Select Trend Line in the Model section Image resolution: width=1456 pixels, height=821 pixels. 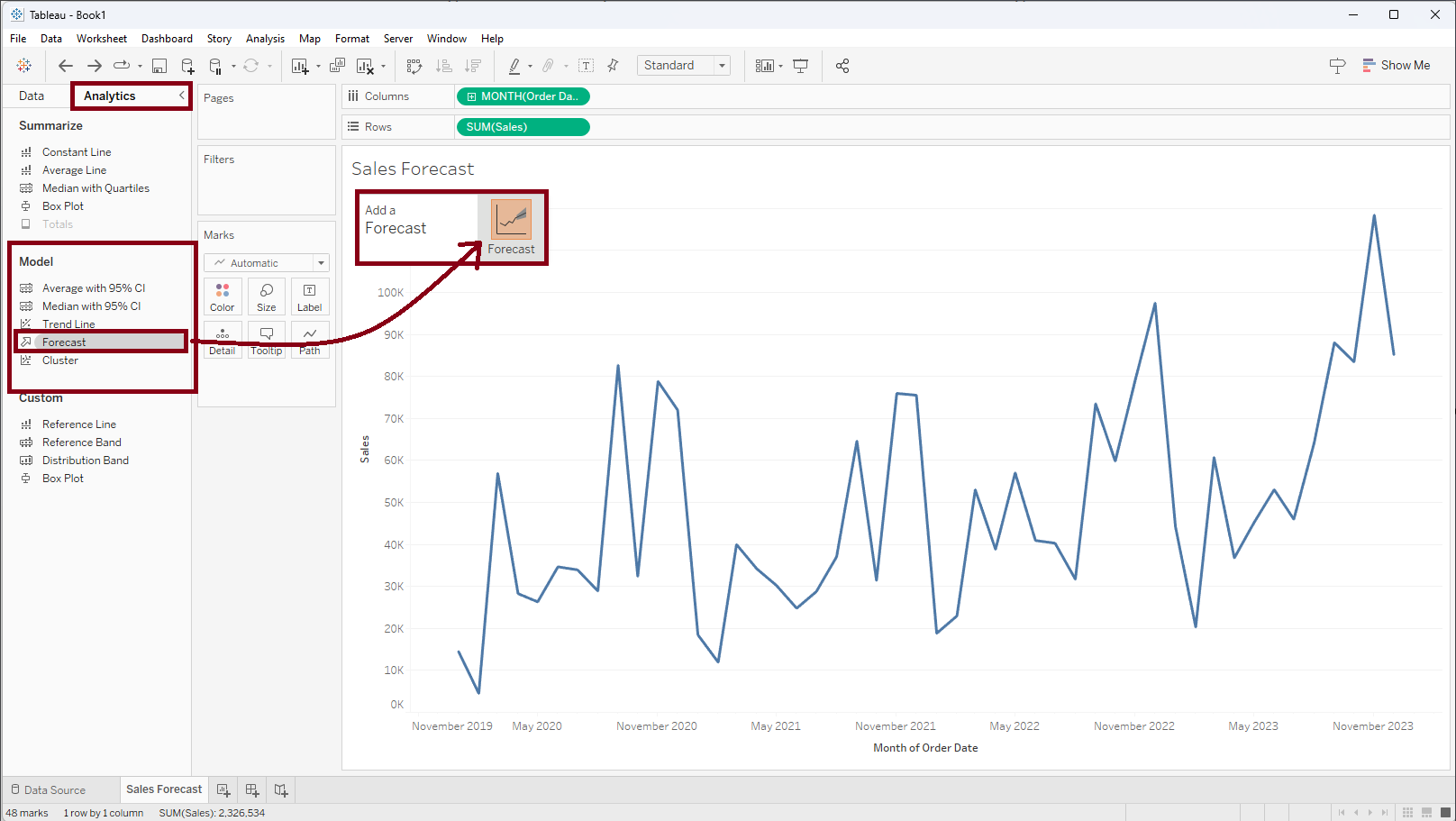coord(68,324)
